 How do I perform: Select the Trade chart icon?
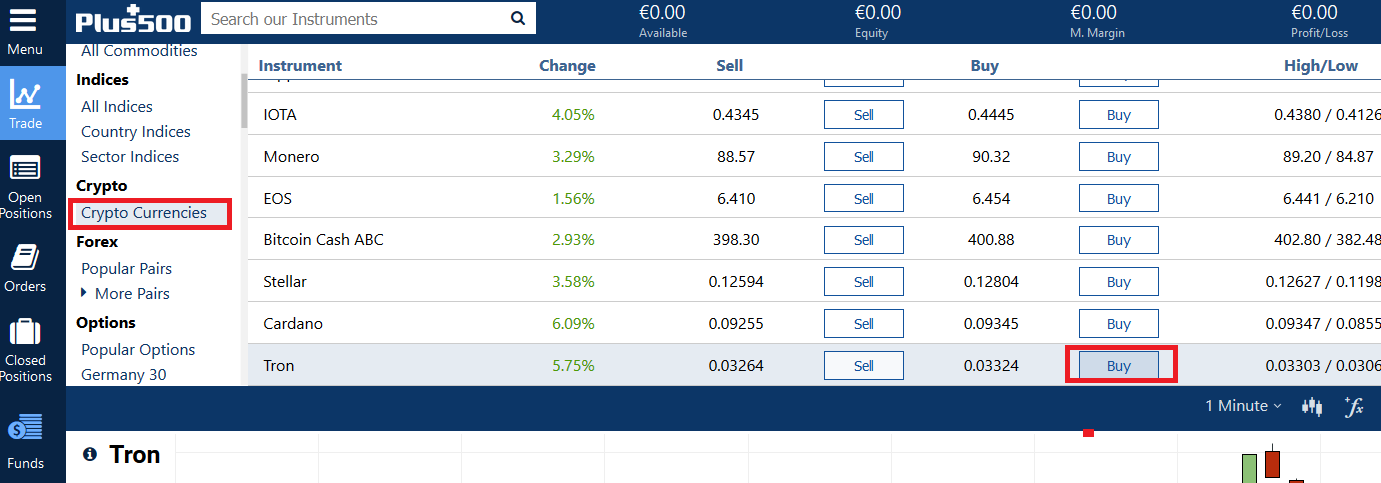[x=26, y=95]
